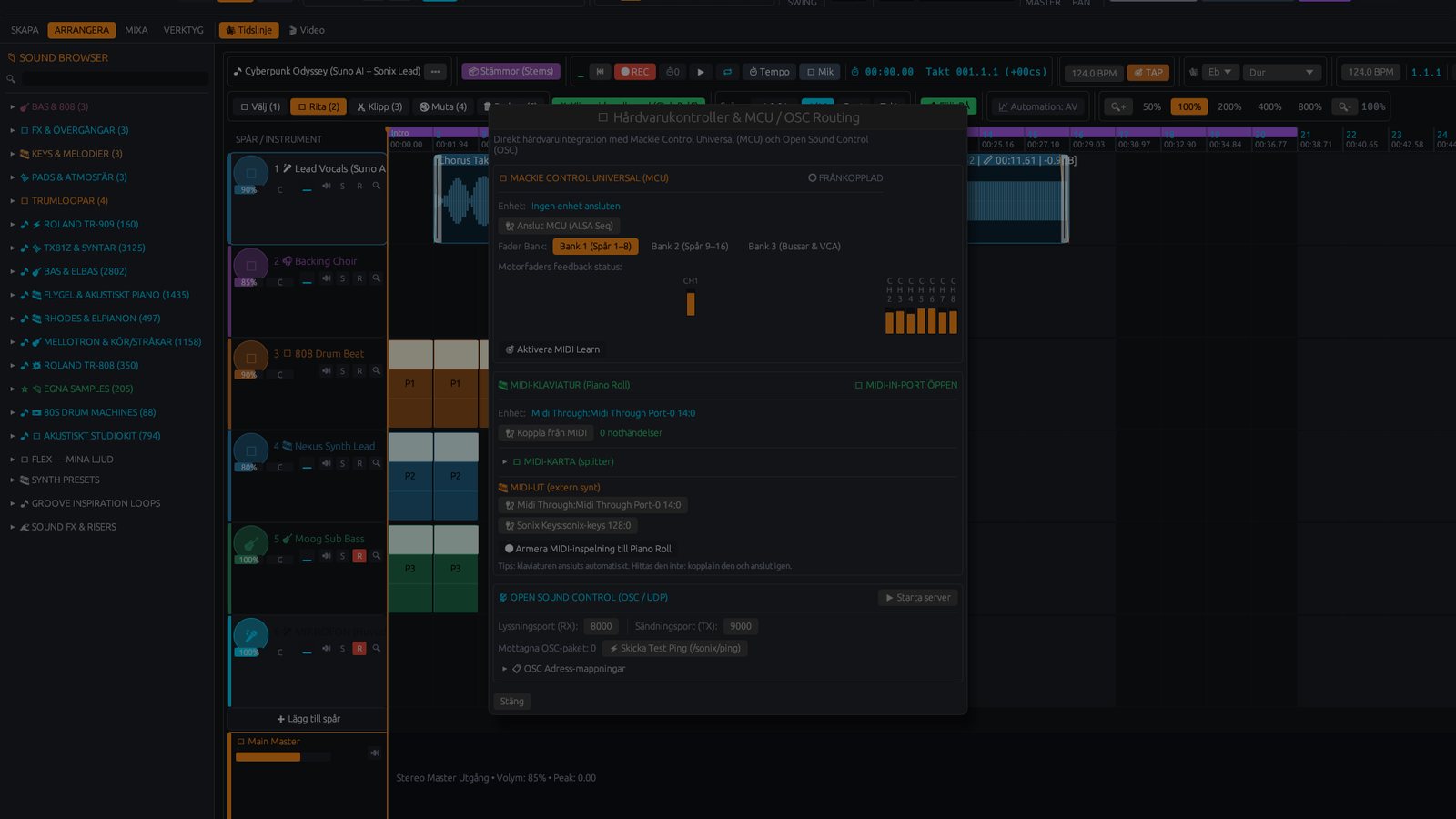Select Bank 1 (Spår 1–8) fader bank
This screenshot has width=1456, height=819.
595,247
